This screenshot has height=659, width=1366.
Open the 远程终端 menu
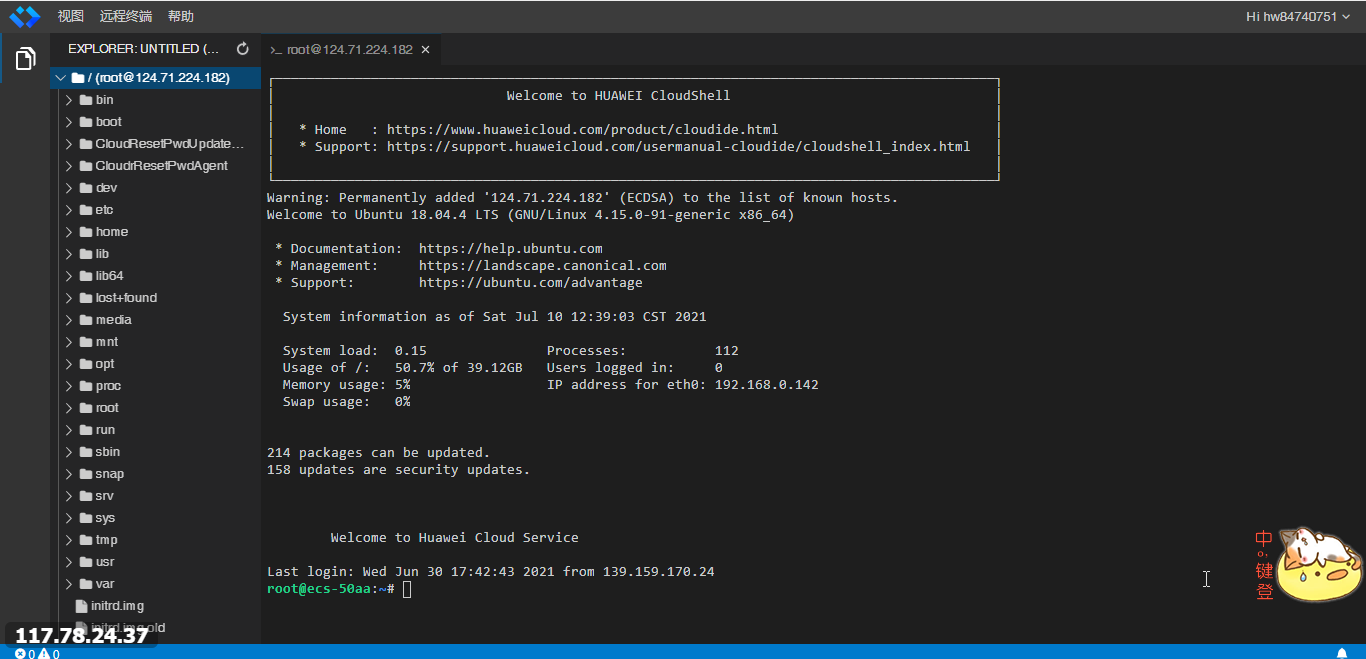pyautogui.click(x=126, y=16)
